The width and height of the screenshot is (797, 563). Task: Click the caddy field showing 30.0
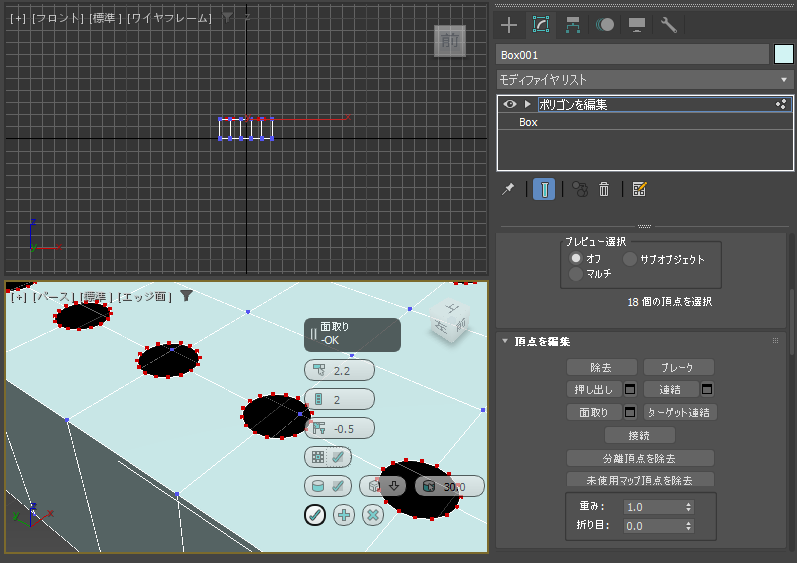(449, 486)
